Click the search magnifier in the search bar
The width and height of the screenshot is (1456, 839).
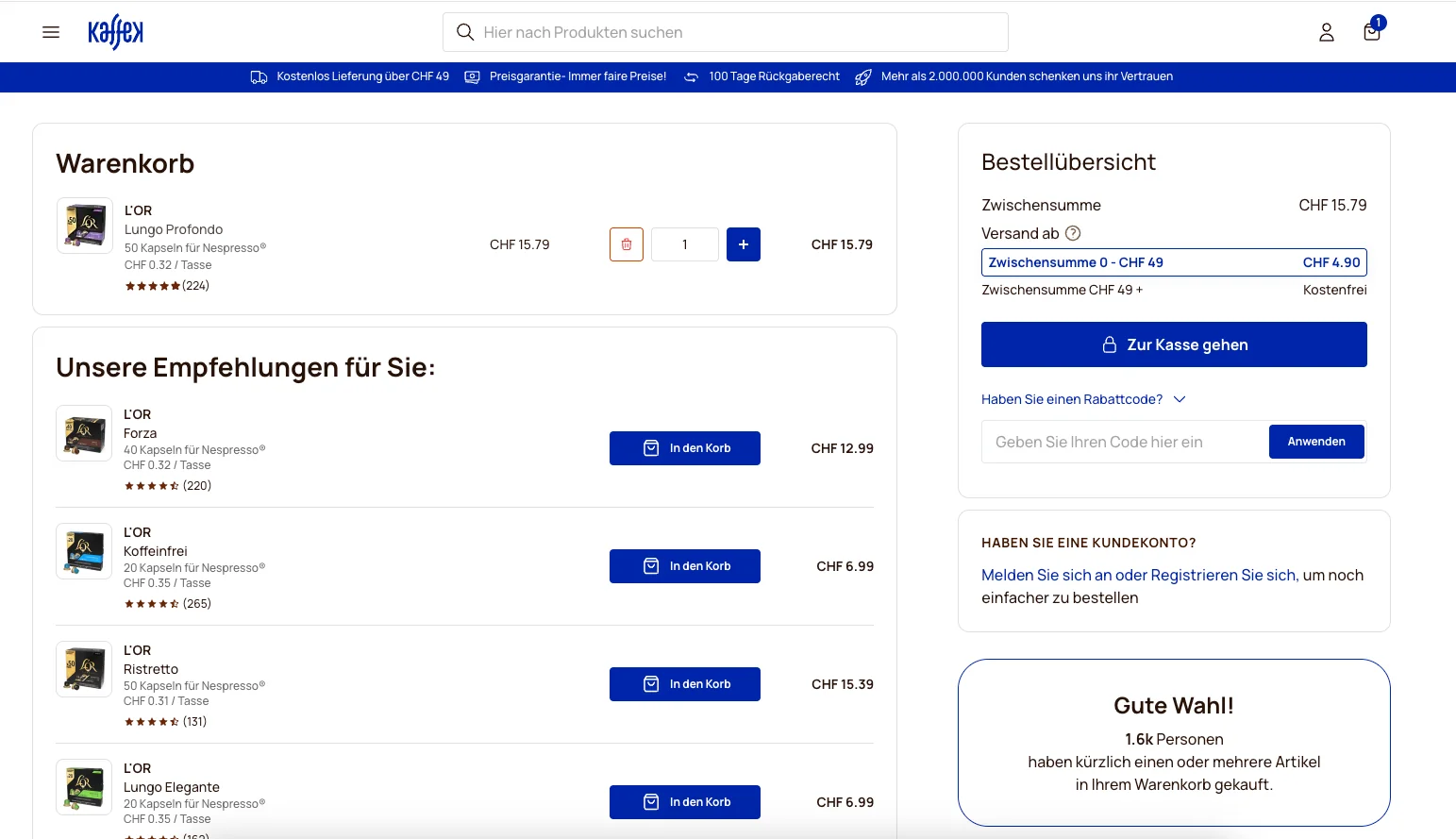464,31
